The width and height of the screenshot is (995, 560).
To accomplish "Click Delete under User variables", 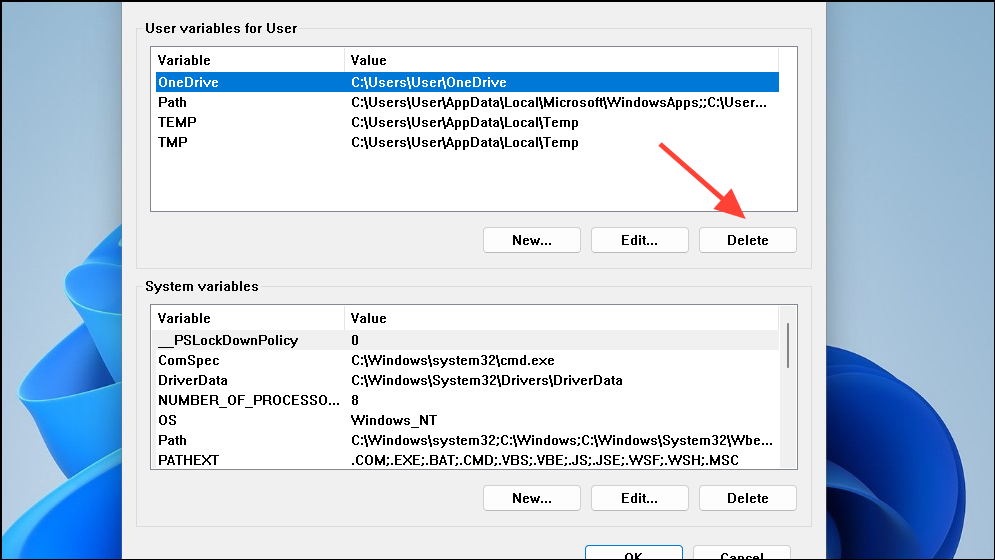I will coord(748,240).
